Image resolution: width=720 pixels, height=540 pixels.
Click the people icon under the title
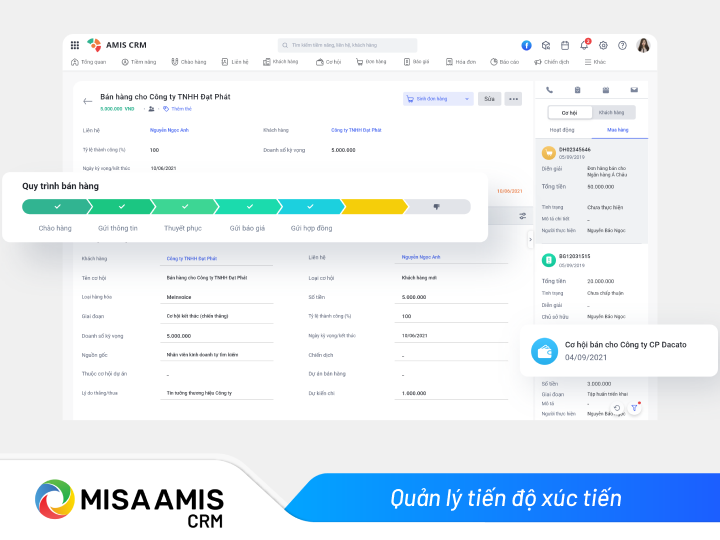151,109
